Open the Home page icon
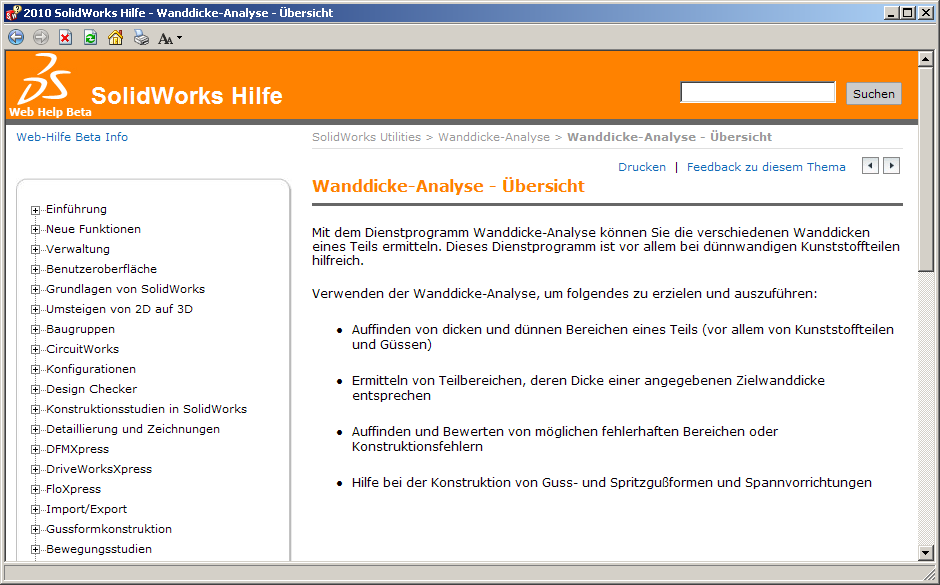Screen dimensions: 940x585 pos(116,38)
